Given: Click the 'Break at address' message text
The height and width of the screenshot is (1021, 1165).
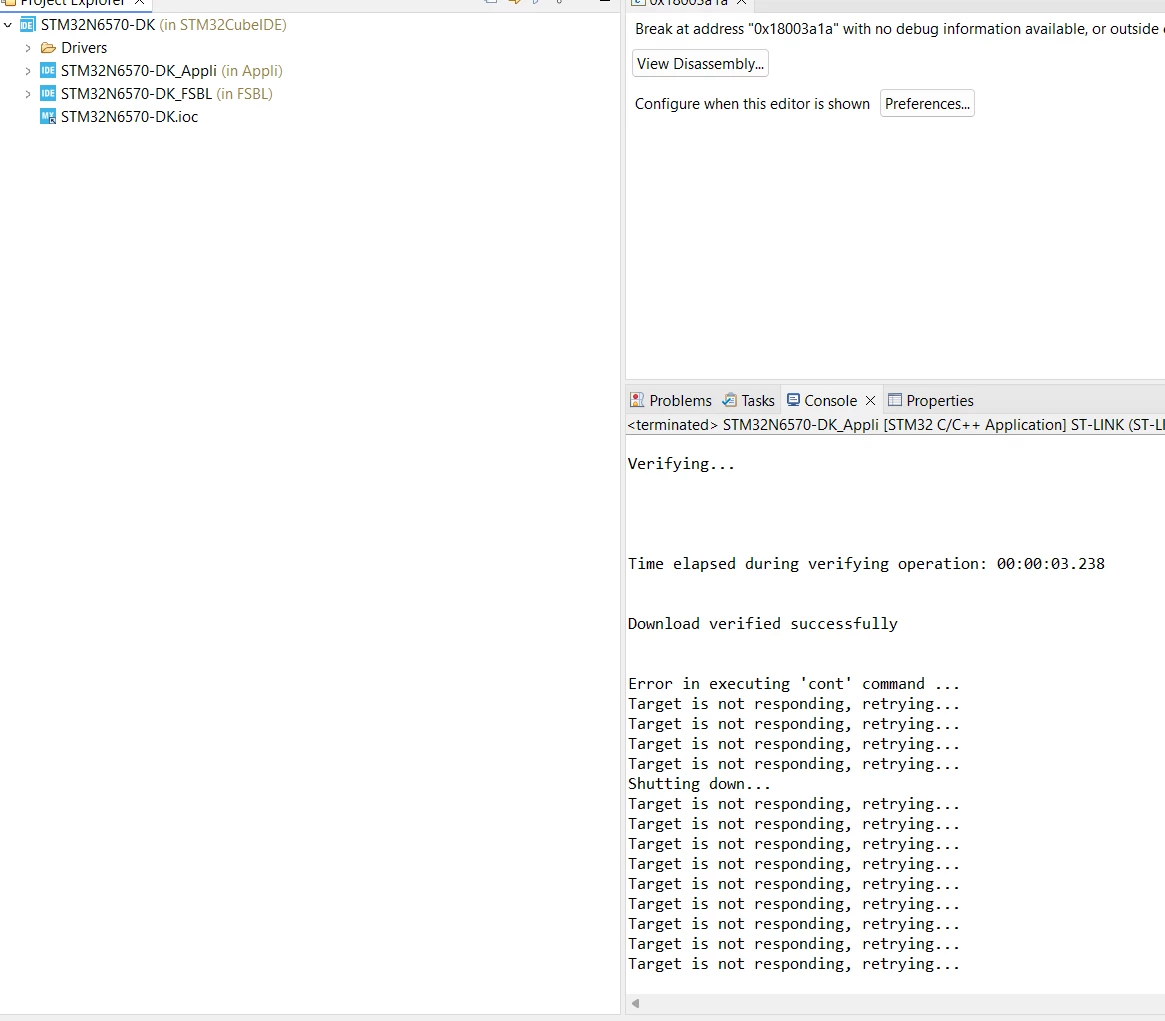Looking at the screenshot, I should (899, 29).
